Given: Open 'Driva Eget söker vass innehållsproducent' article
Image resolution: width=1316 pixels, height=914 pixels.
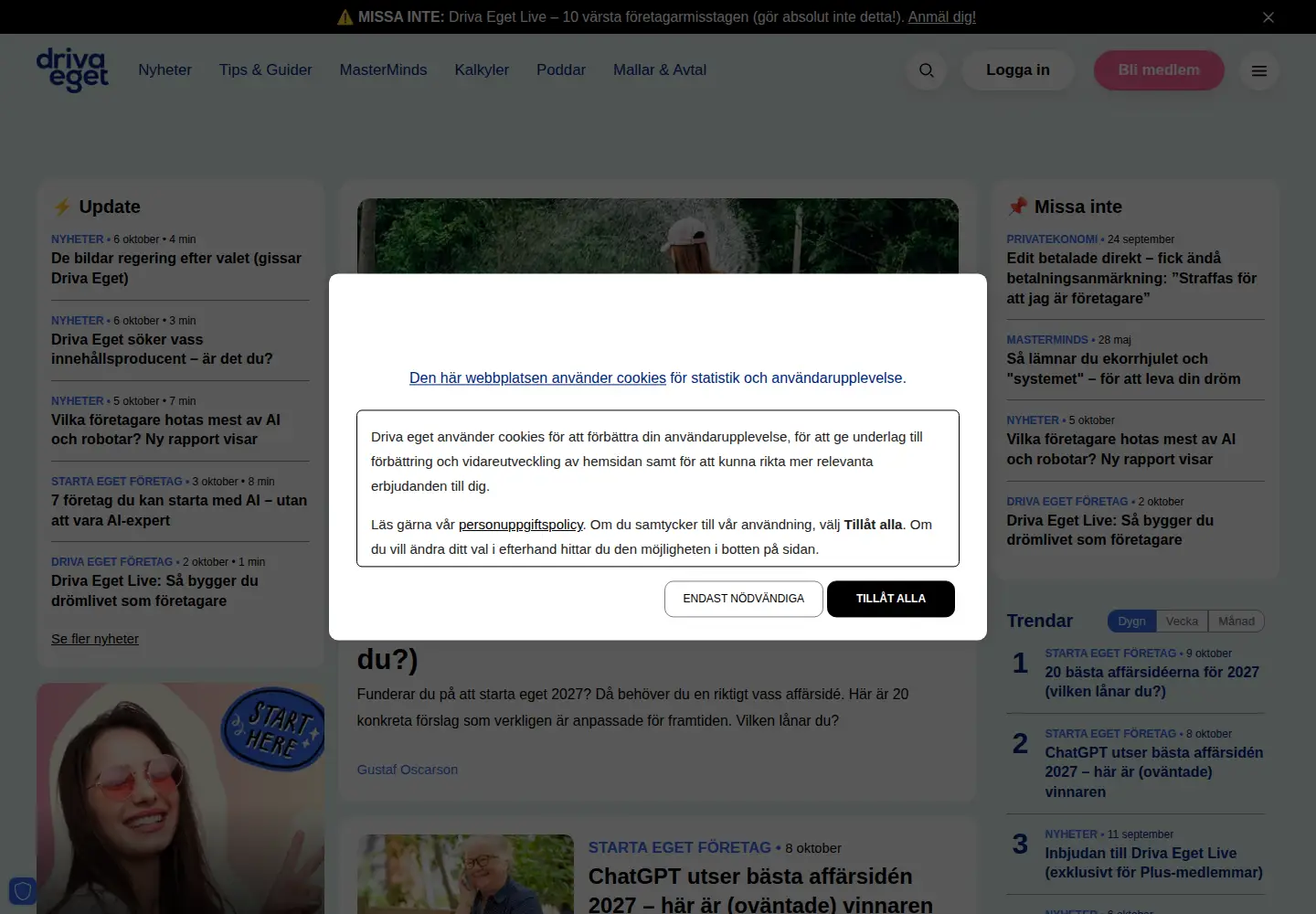Looking at the screenshot, I should (162, 349).
